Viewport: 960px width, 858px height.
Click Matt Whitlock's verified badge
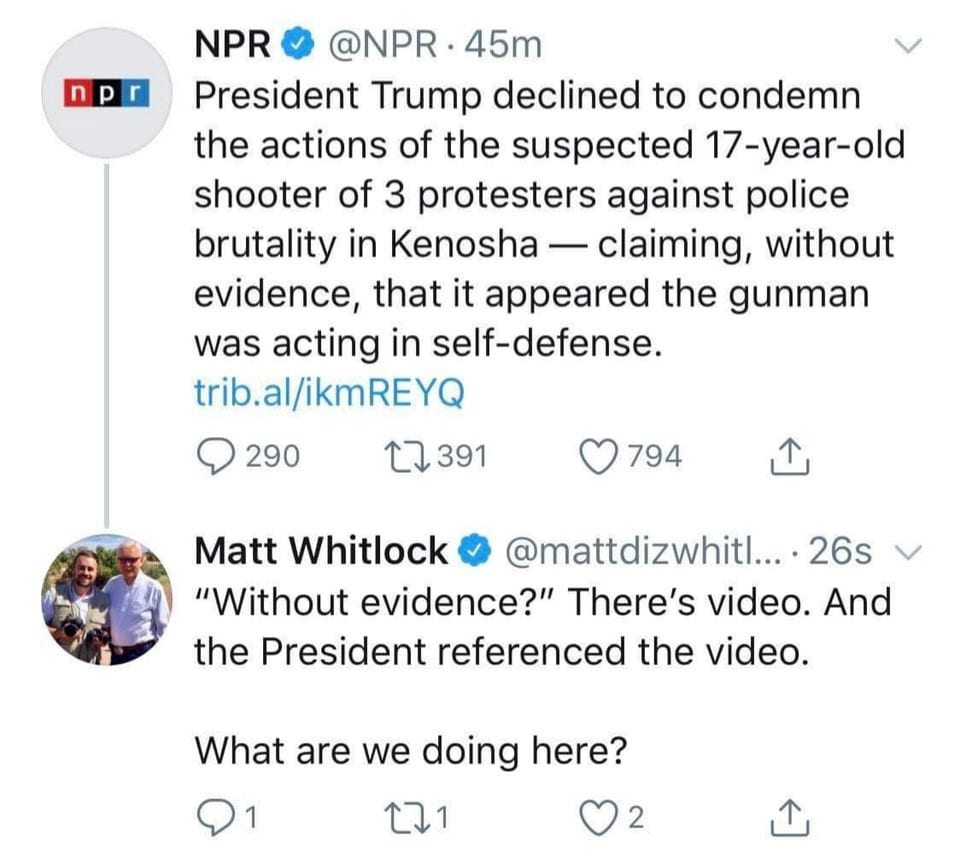click(473, 551)
